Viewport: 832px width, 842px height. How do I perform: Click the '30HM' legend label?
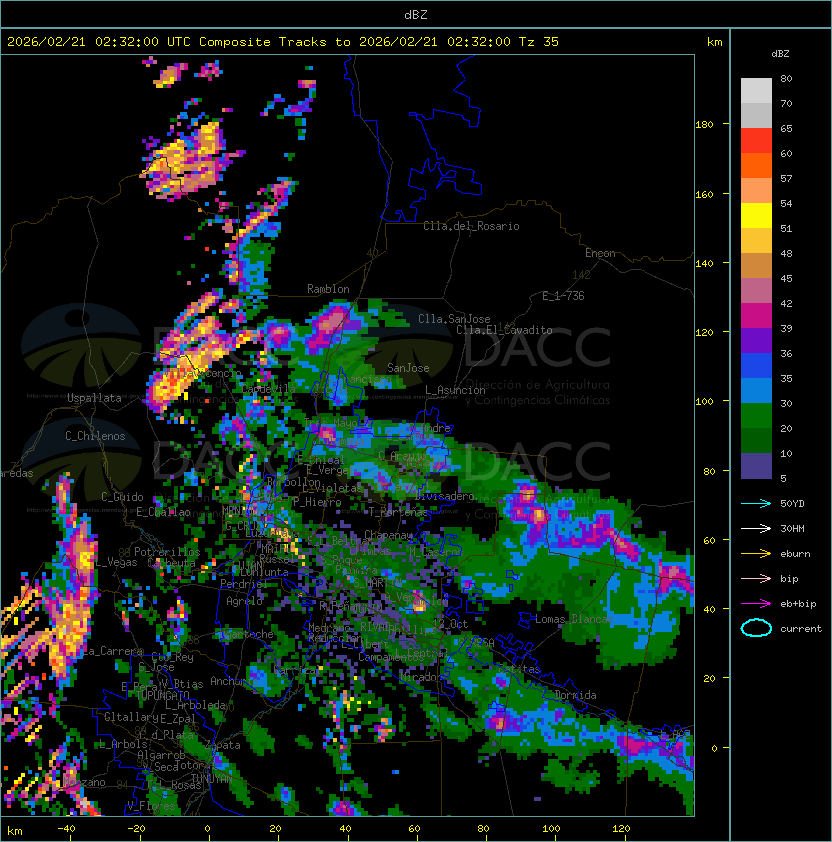pyautogui.click(x=792, y=528)
